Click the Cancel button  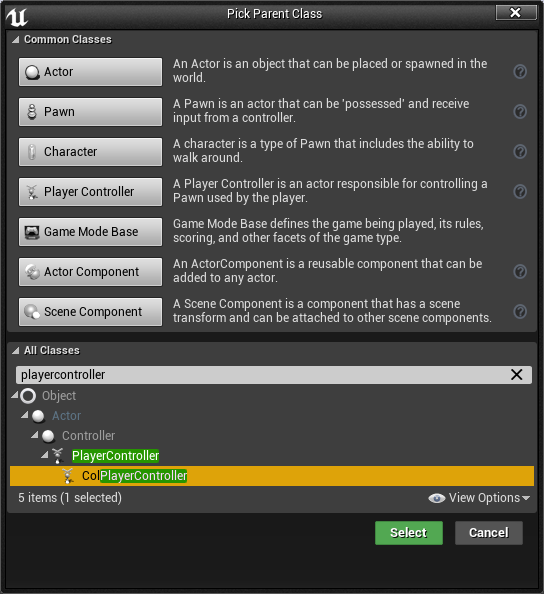489,533
